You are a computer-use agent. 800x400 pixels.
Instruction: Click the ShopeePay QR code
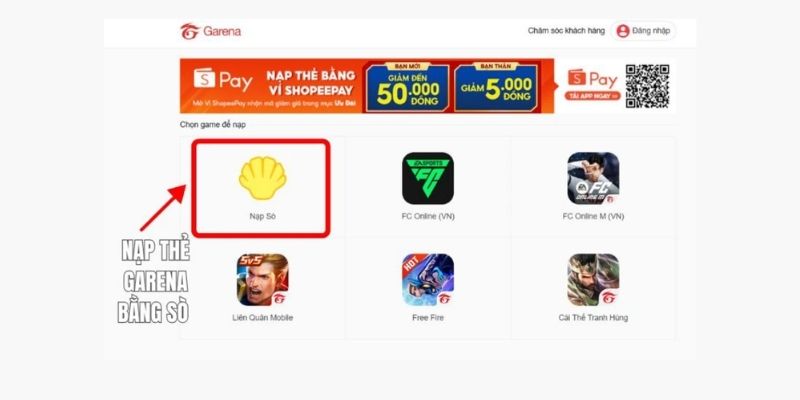pyautogui.click(x=647, y=86)
